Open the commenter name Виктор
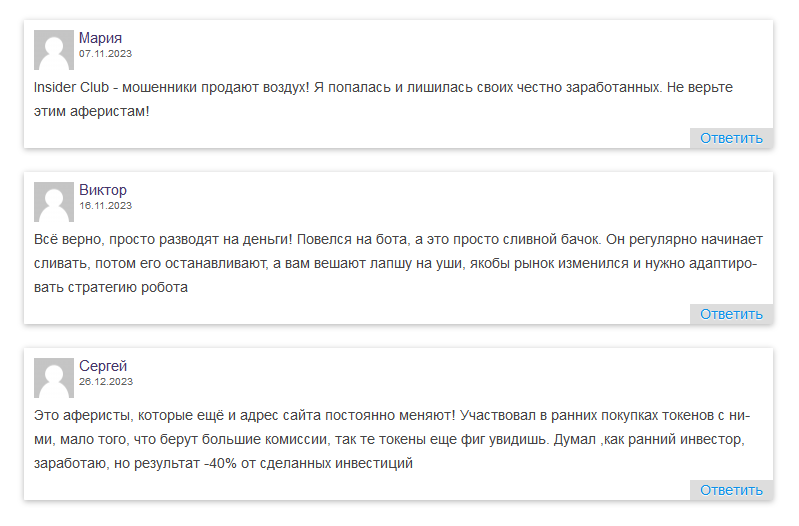The image size is (799, 526). tap(103, 190)
